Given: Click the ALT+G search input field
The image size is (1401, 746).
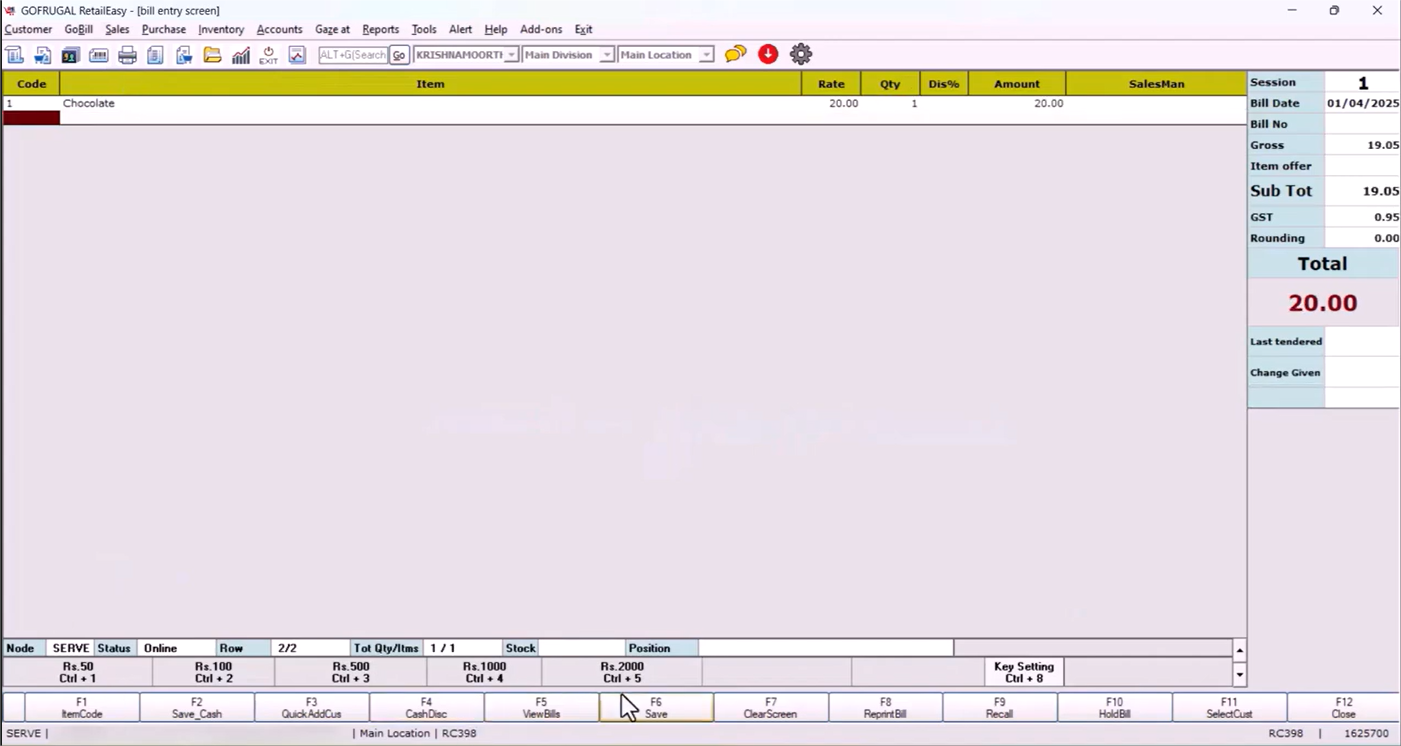Looking at the screenshot, I should tap(353, 55).
